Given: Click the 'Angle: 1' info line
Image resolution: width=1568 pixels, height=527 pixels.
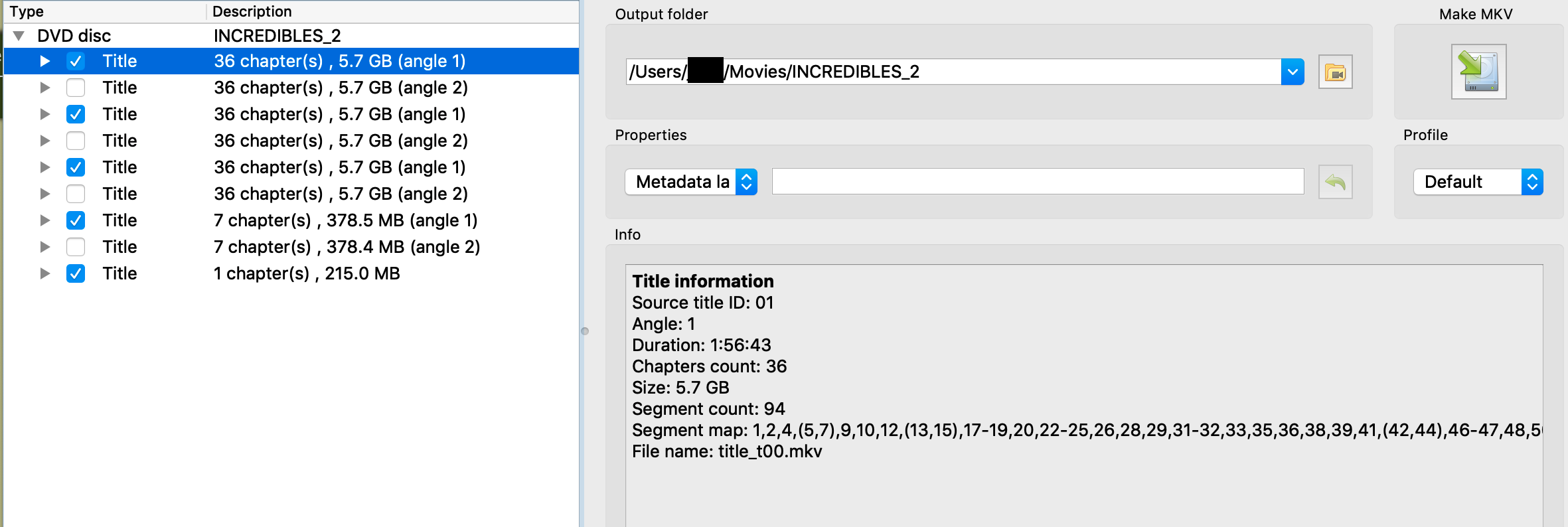Looking at the screenshot, I should pyautogui.click(x=664, y=324).
